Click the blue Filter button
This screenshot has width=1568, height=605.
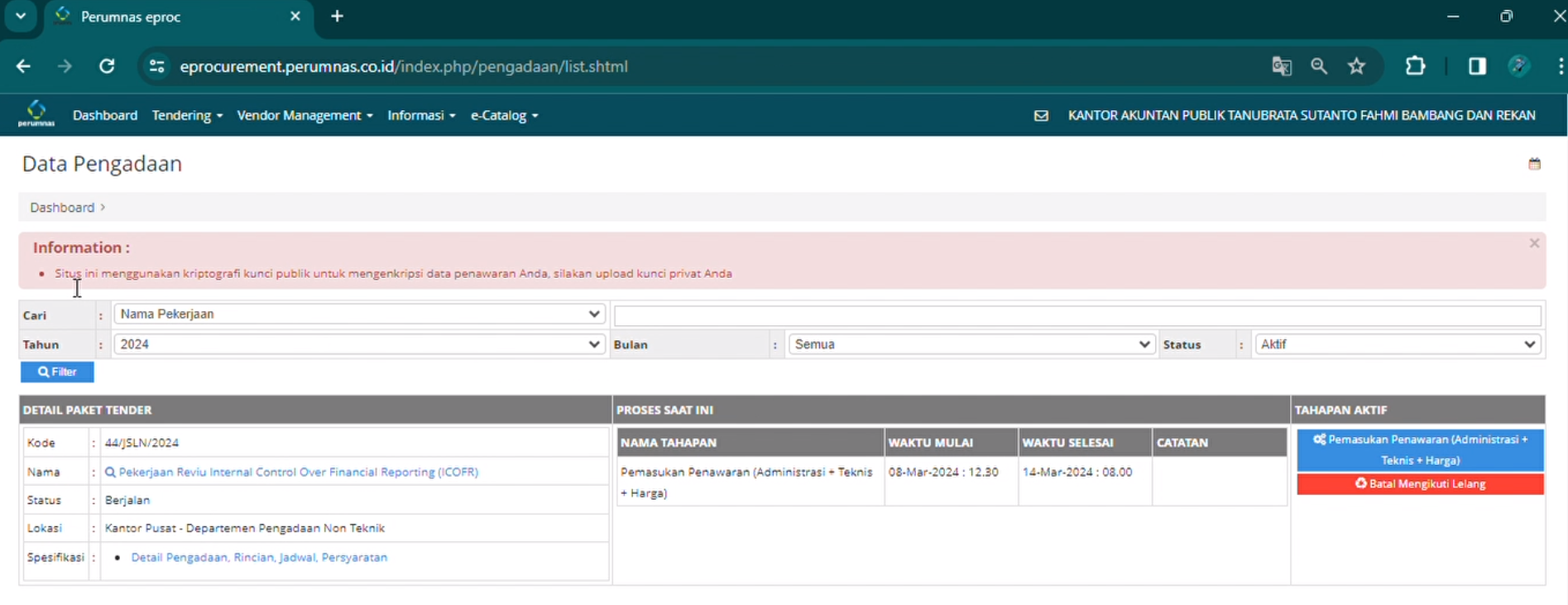pyautogui.click(x=57, y=372)
